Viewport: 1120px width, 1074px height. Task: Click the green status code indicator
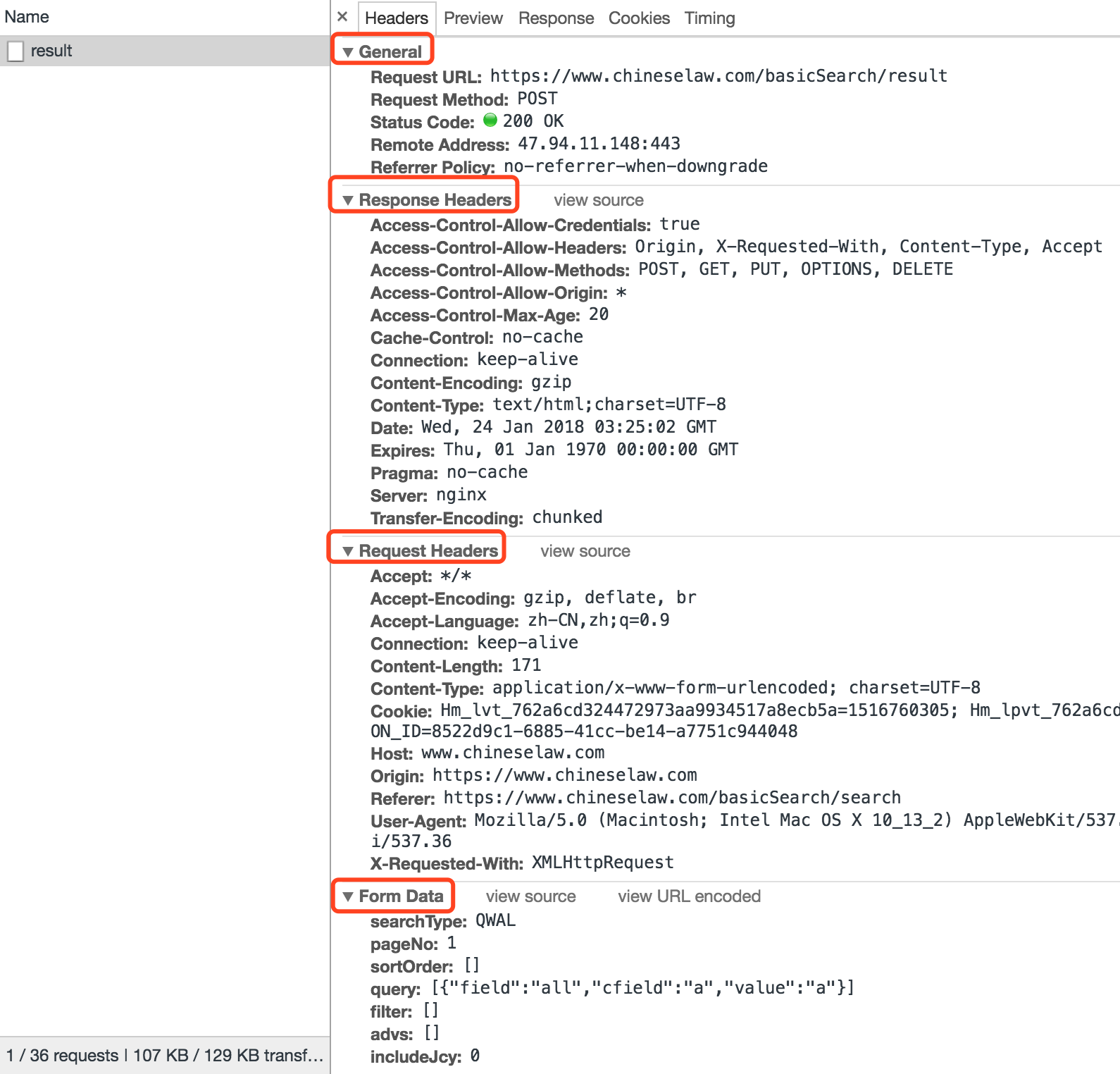[490, 121]
